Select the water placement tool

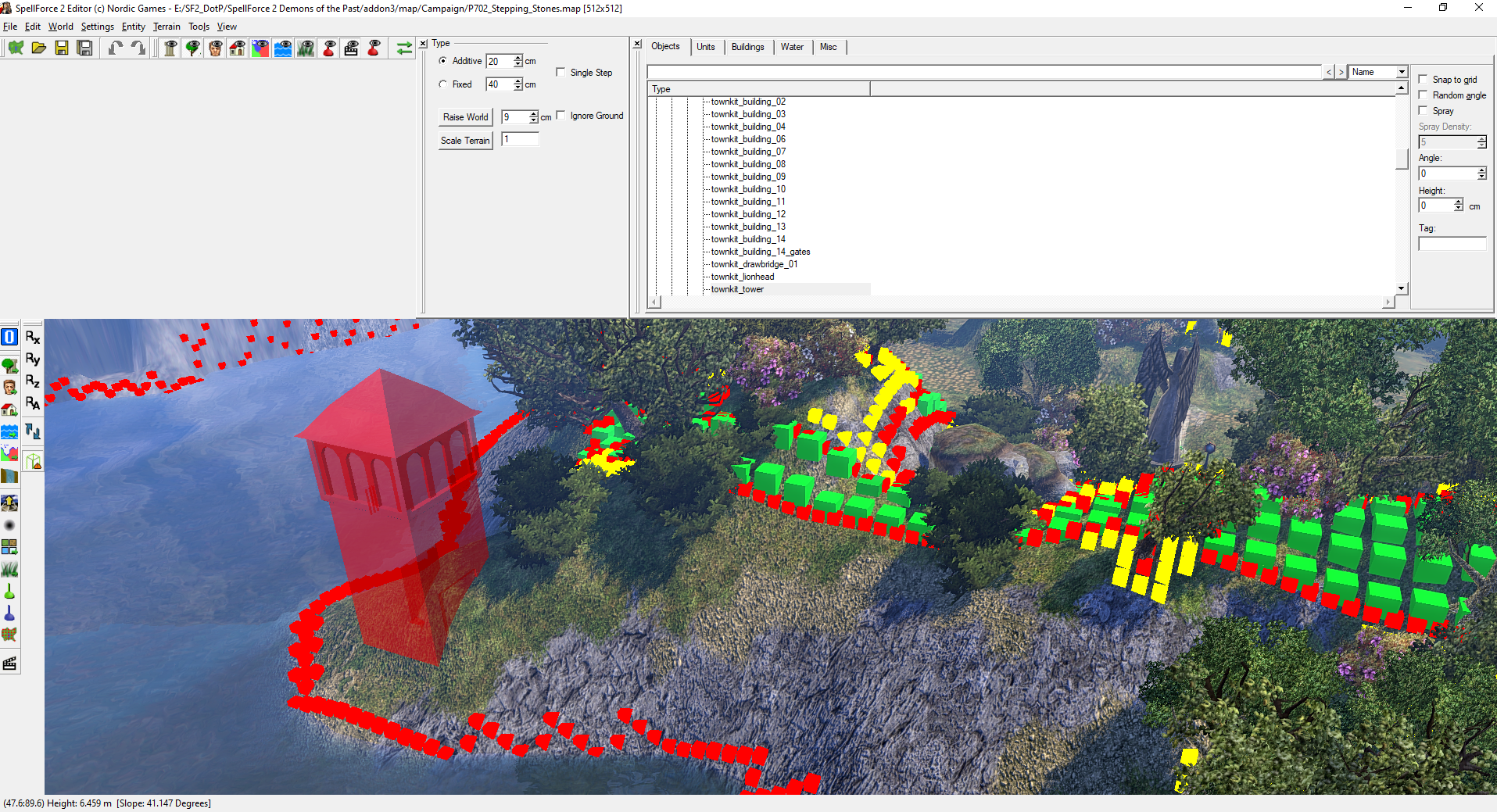[x=9, y=431]
